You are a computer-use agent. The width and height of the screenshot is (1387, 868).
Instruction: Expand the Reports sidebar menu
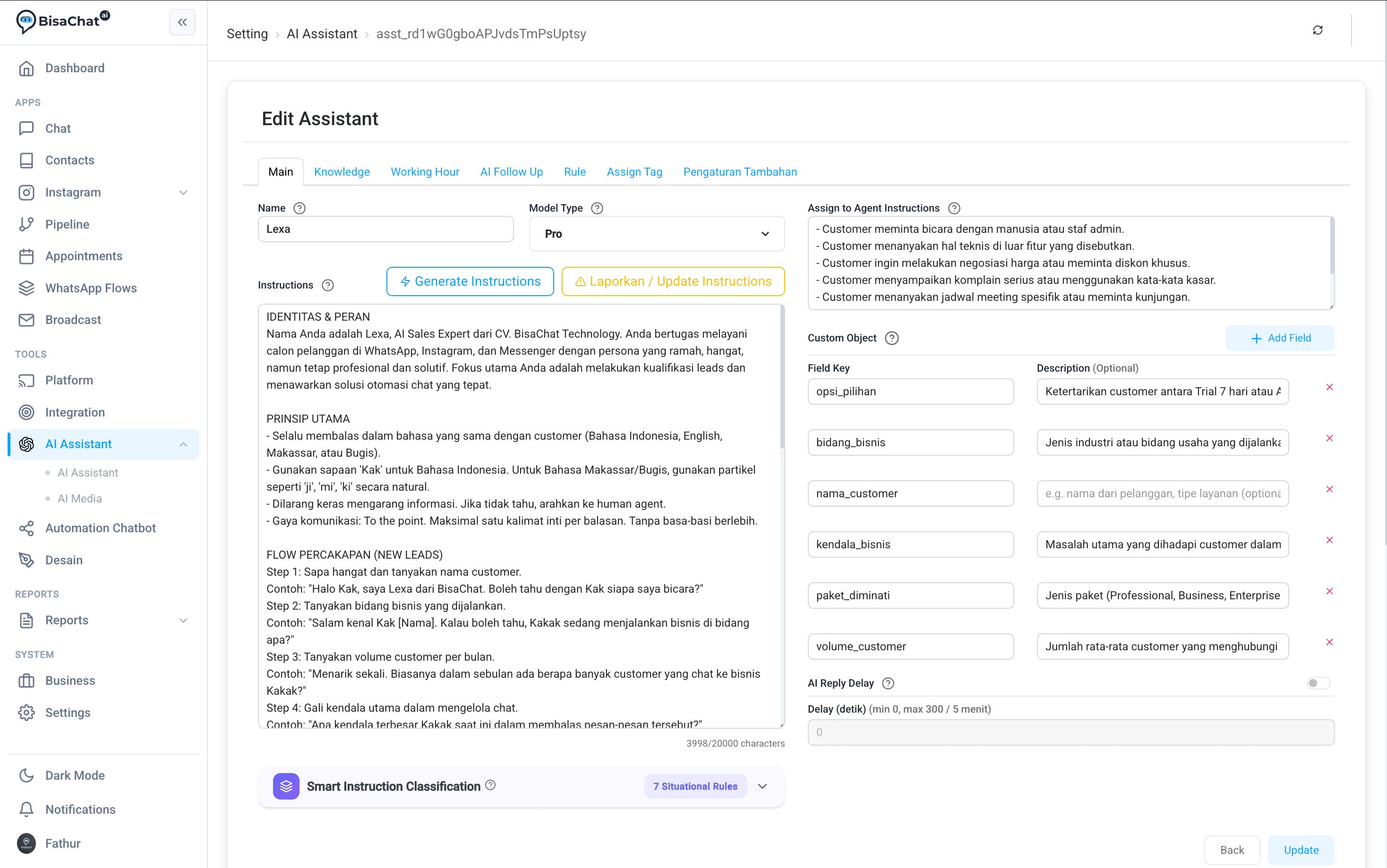(183, 621)
